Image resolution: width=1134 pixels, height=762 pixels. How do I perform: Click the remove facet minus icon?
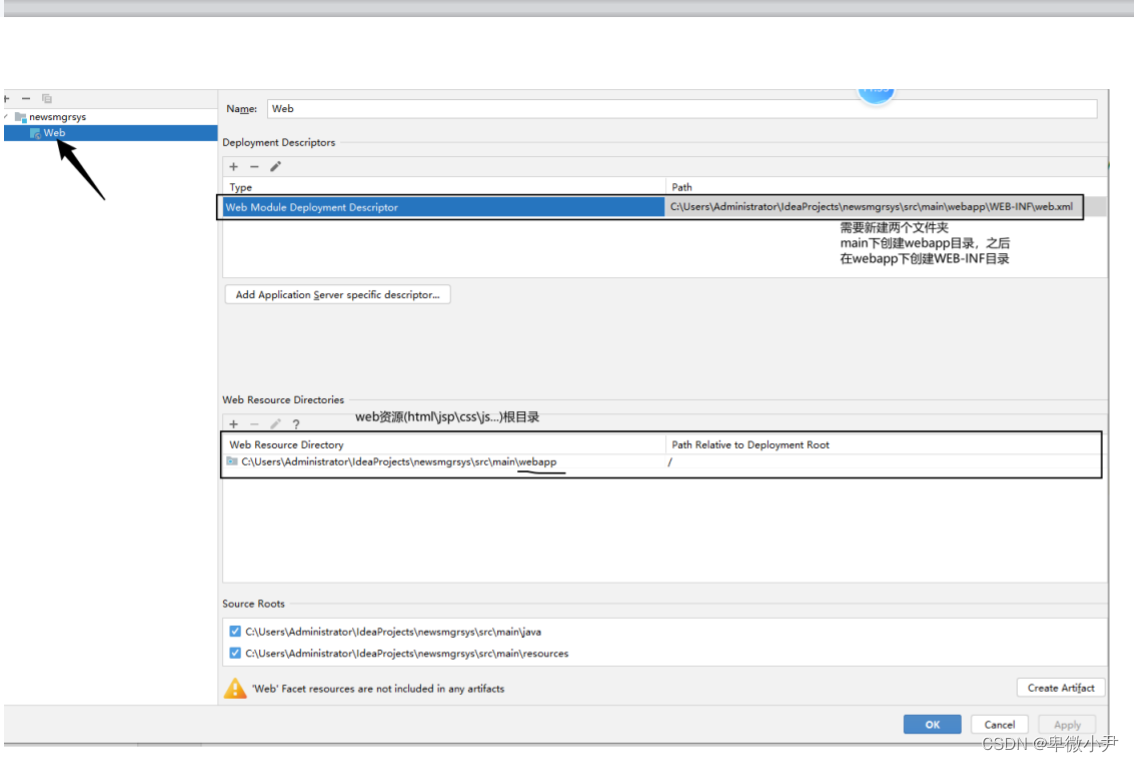(x=26, y=98)
